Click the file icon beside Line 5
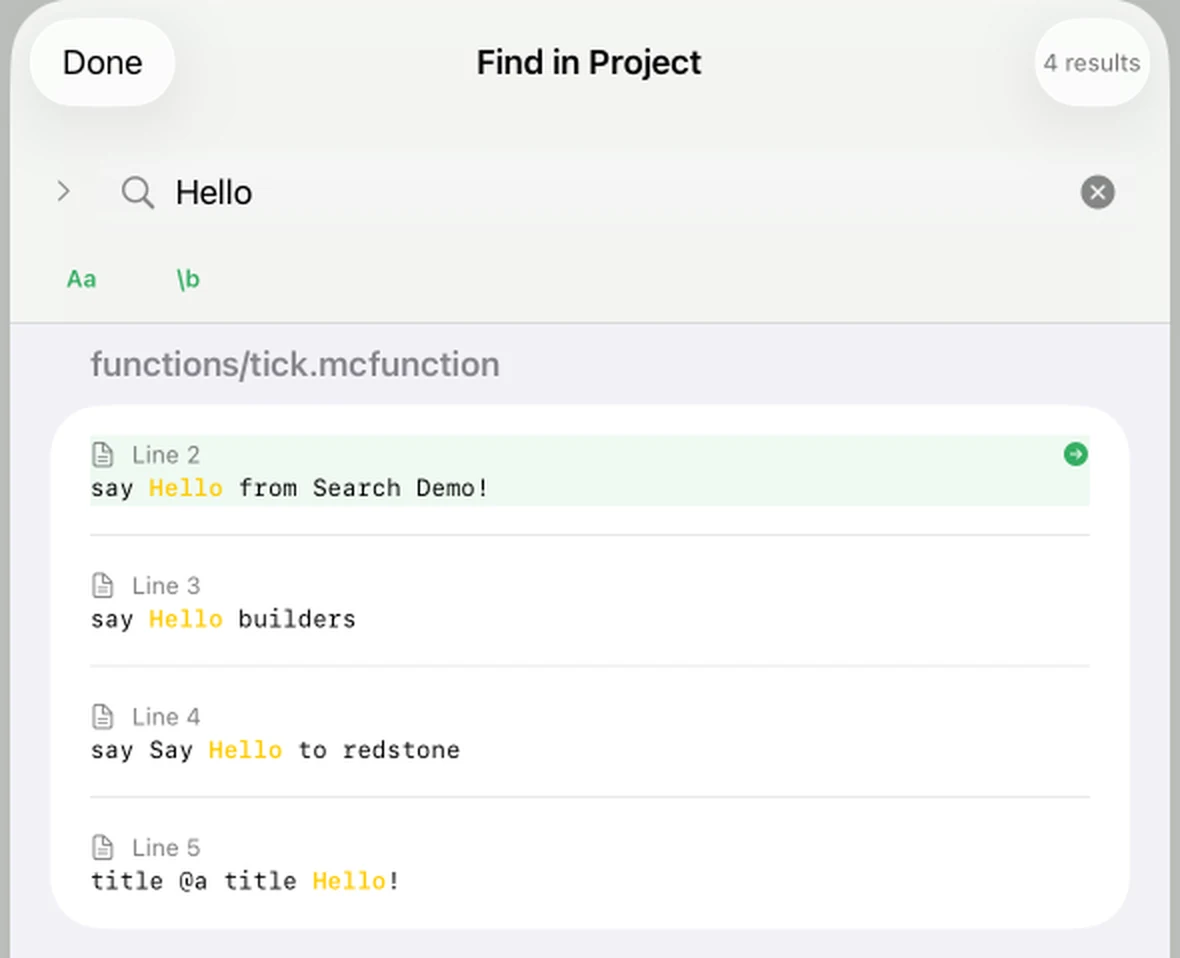 click(x=102, y=847)
